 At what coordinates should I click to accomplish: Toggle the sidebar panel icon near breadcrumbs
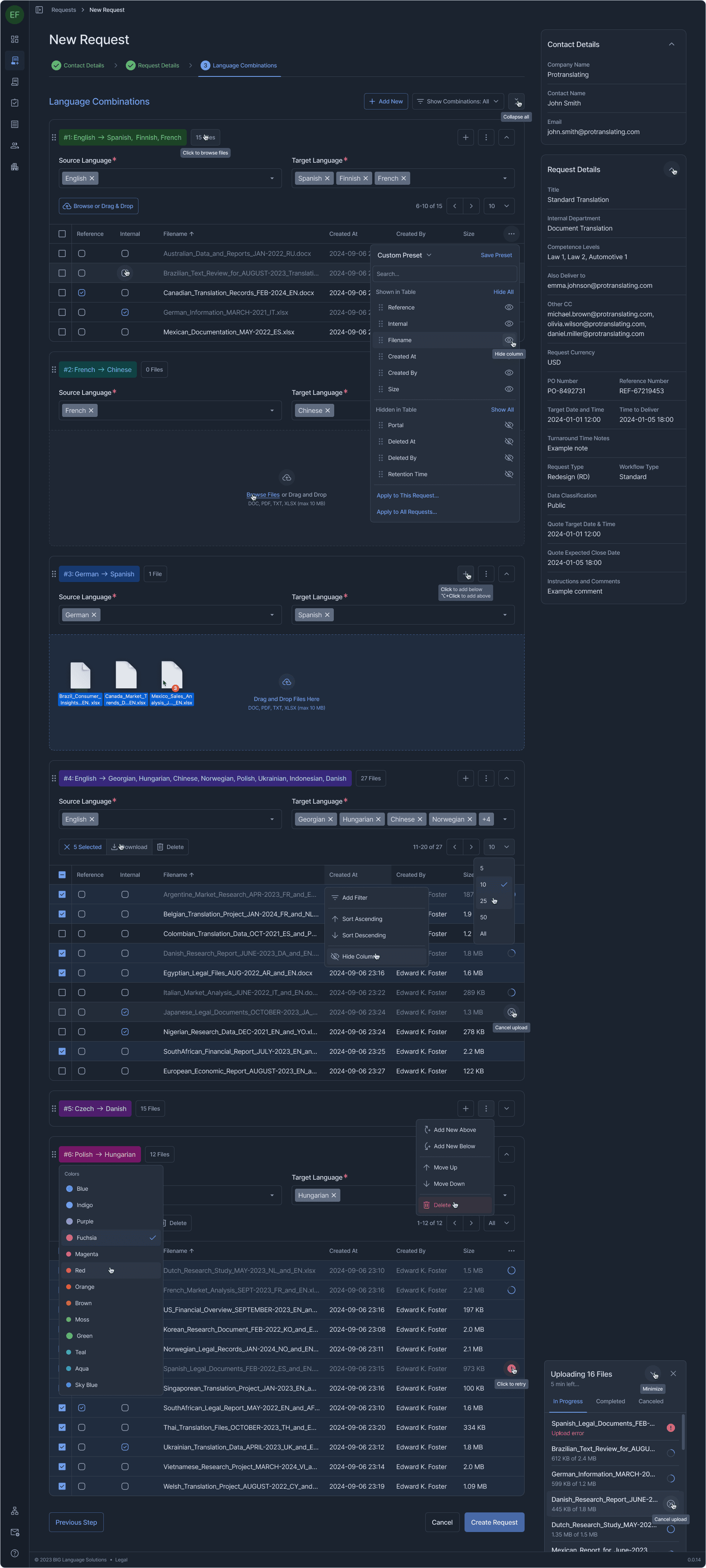click(x=39, y=10)
